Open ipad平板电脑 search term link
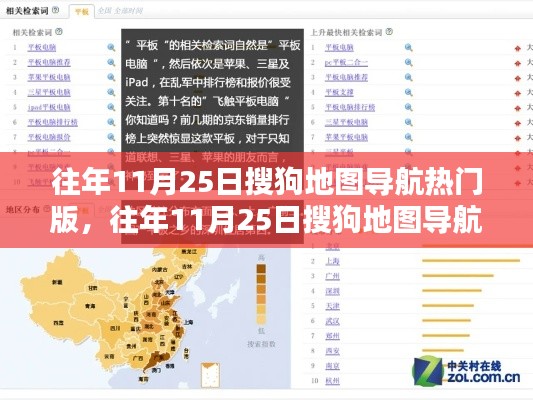This screenshot has width=533, height=400. tap(49, 107)
